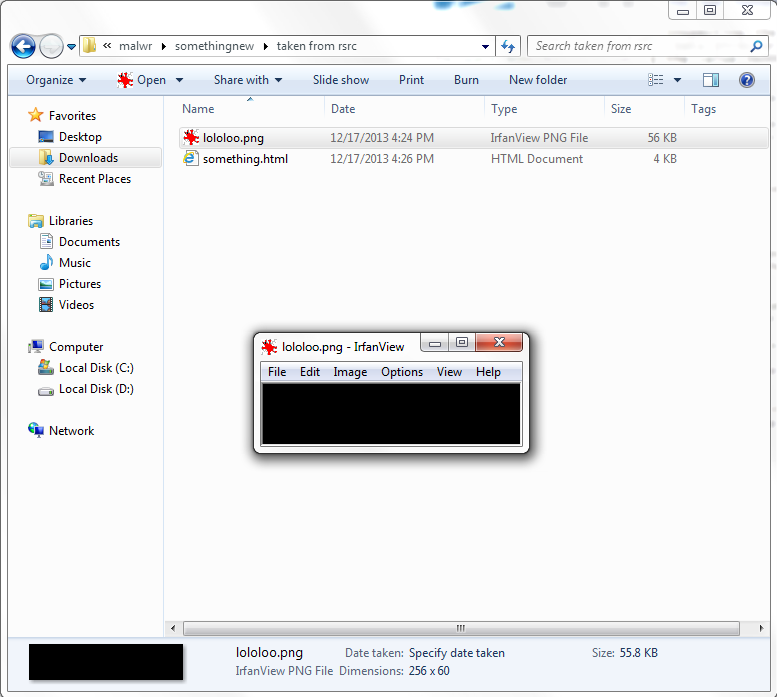This screenshot has height=697, width=777.
Task: Select Libraries in navigation pane
Action: tap(70, 221)
